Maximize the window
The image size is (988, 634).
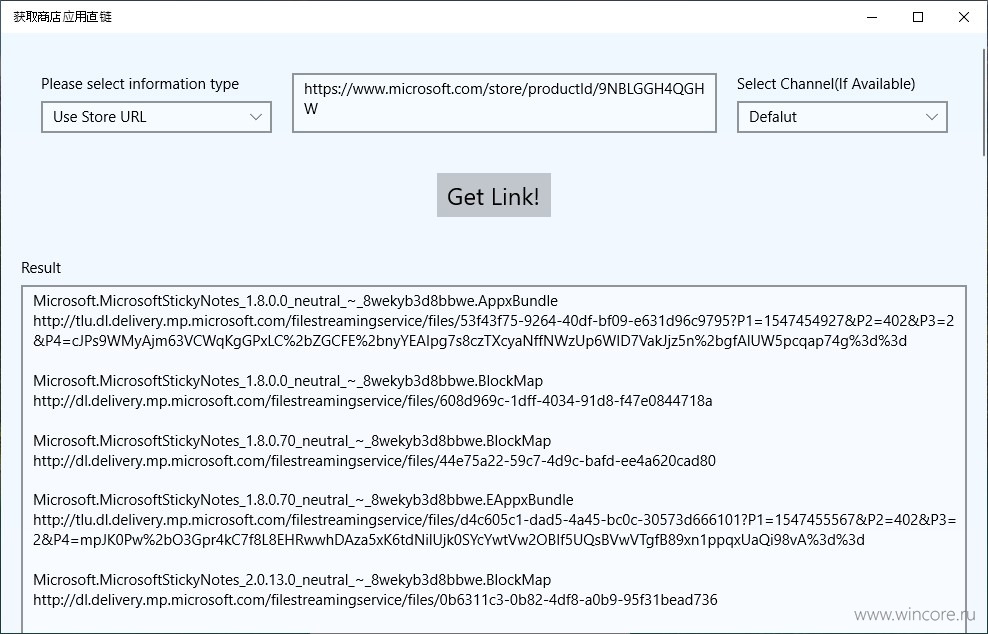tap(918, 17)
